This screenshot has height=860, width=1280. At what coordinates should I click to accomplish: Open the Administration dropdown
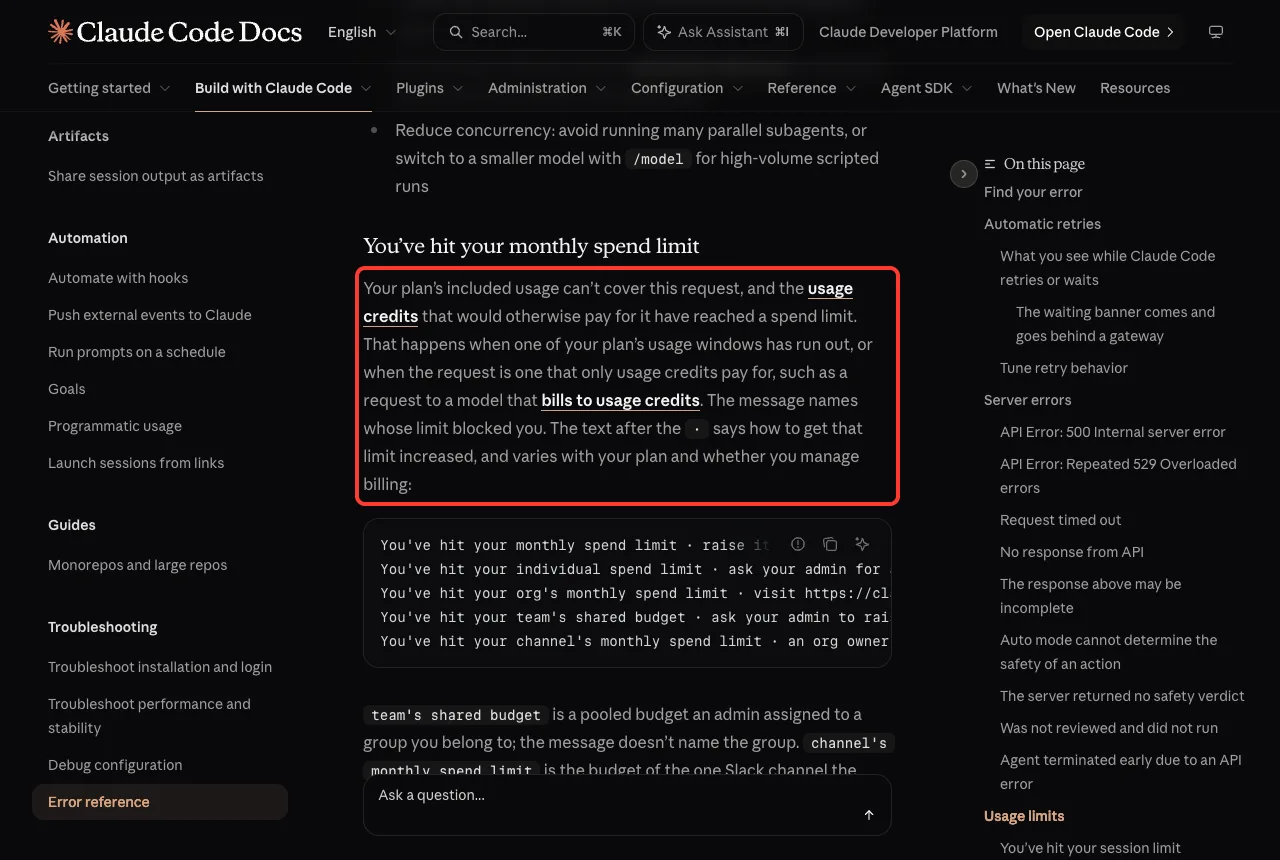click(547, 88)
